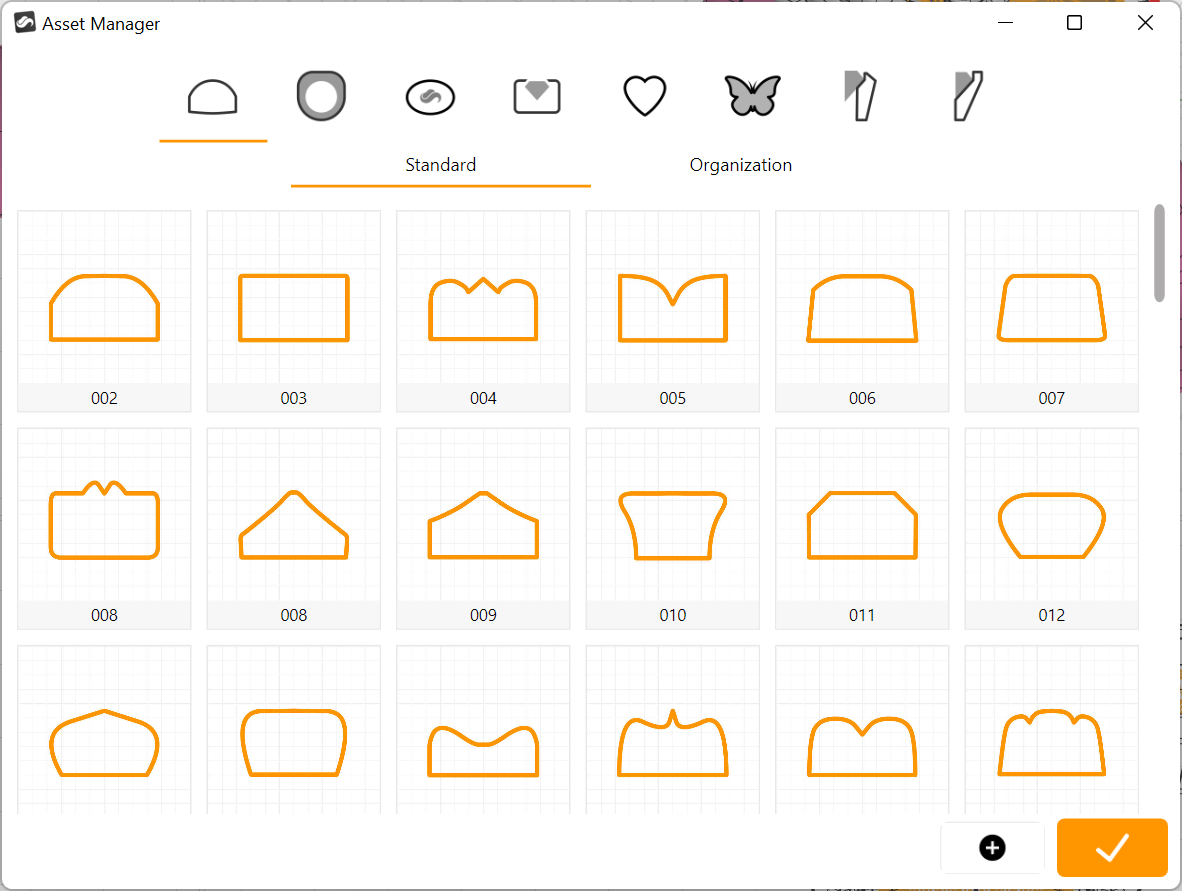1182x891 pixels.
Task: Select trapezoid profile 007
Action: pos(1051,310)
